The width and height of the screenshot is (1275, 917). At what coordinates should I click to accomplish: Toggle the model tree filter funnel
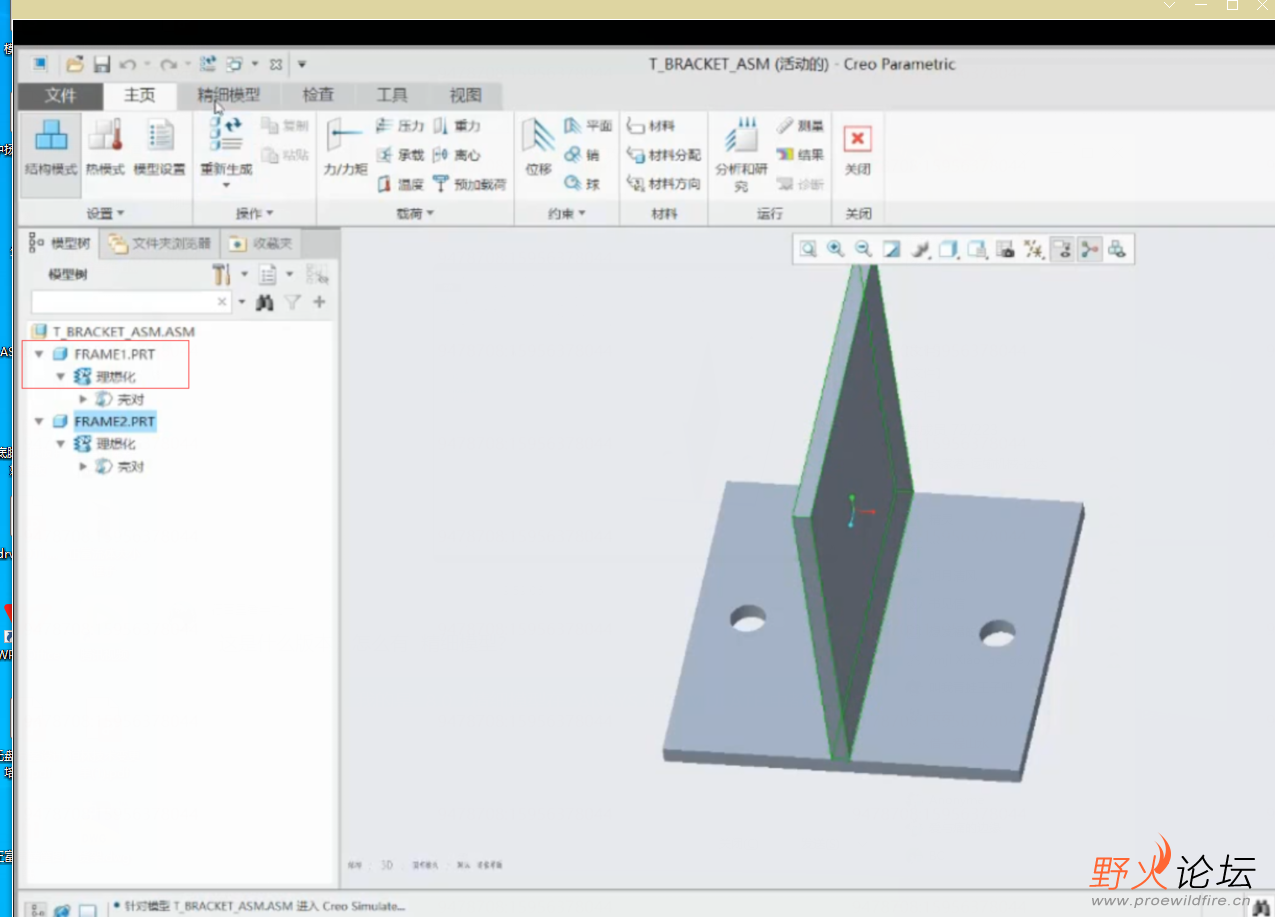point(292,302)
